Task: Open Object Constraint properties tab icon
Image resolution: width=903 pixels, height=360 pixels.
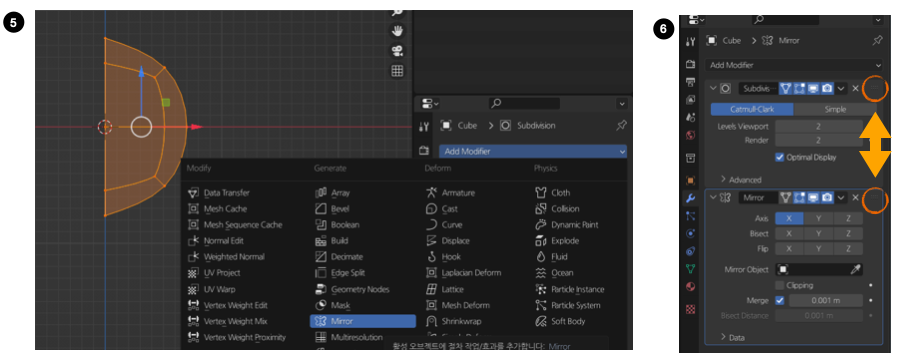Action: pos(691,251)
